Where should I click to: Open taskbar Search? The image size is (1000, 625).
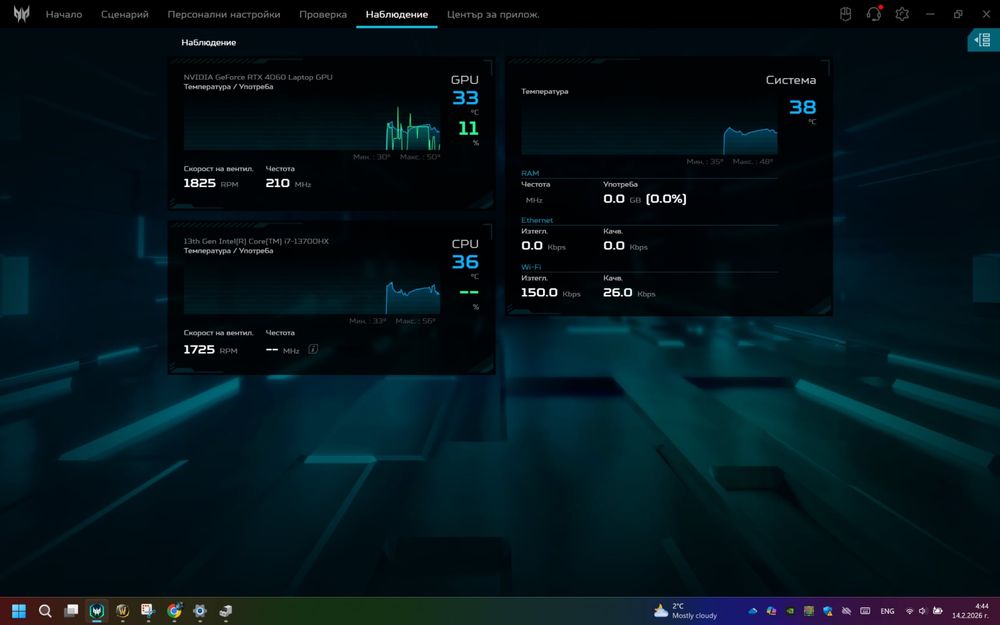pyautogui.click(x=45, y=611)
